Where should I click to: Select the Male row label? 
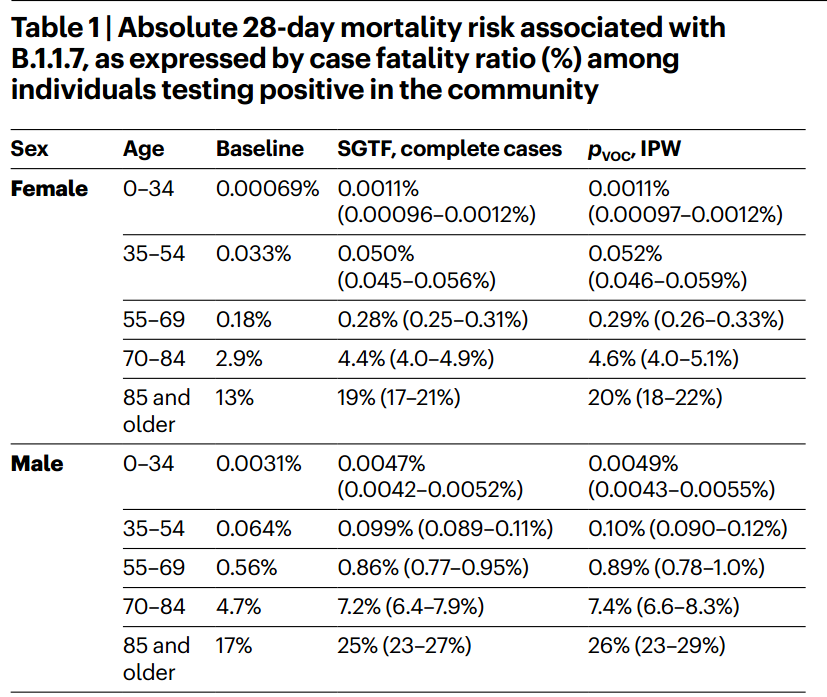click(37, 464)
